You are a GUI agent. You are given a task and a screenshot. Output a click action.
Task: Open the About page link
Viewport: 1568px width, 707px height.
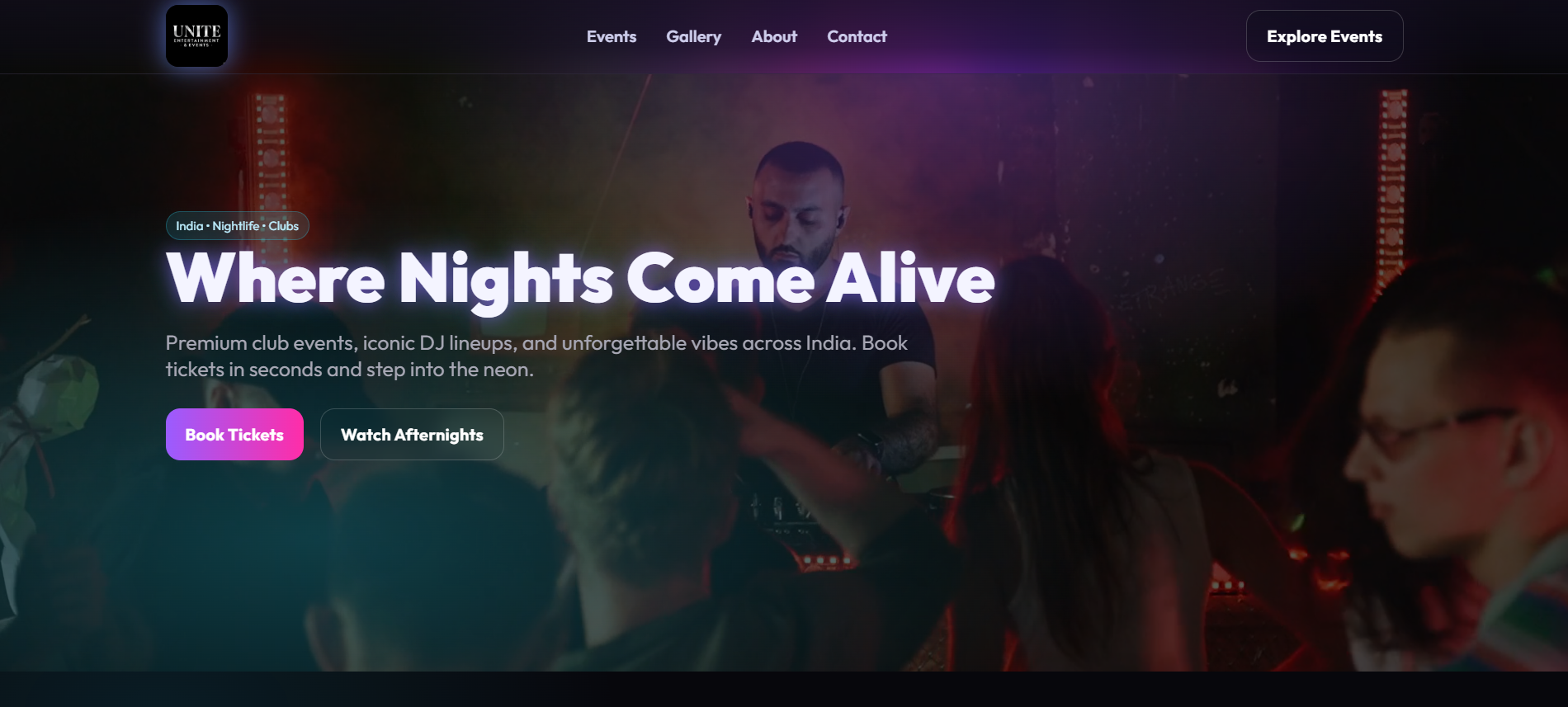click(774, 36)
